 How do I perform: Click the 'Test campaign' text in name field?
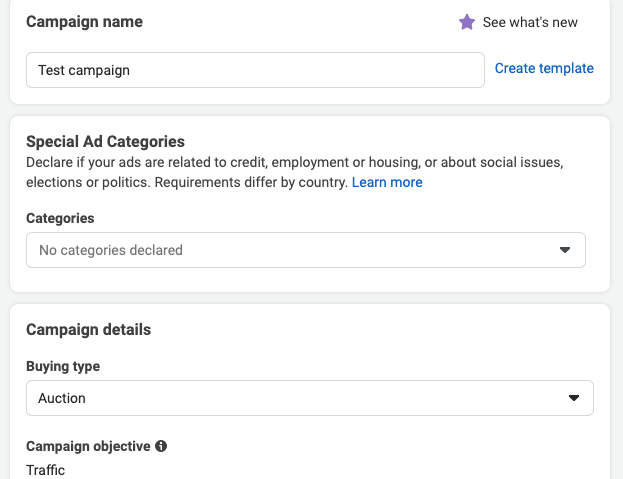[84, 70]
